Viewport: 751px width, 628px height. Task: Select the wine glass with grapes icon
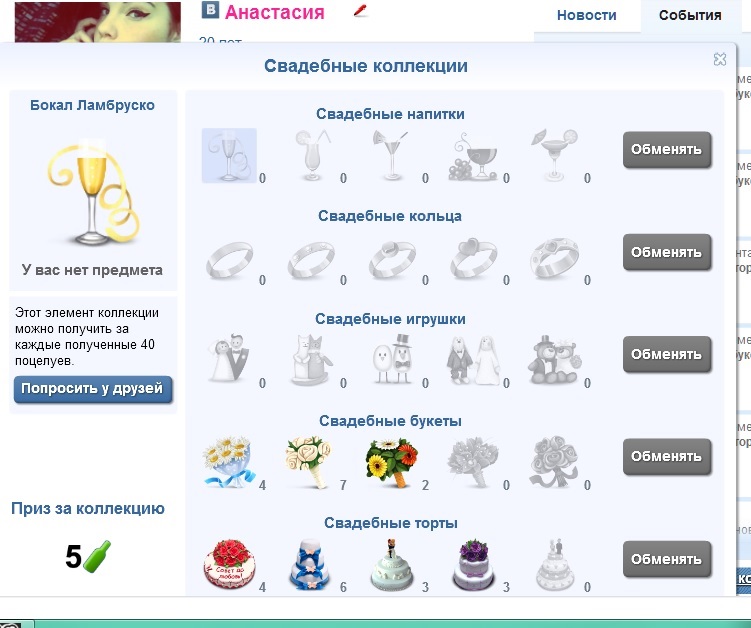point(473,156)
